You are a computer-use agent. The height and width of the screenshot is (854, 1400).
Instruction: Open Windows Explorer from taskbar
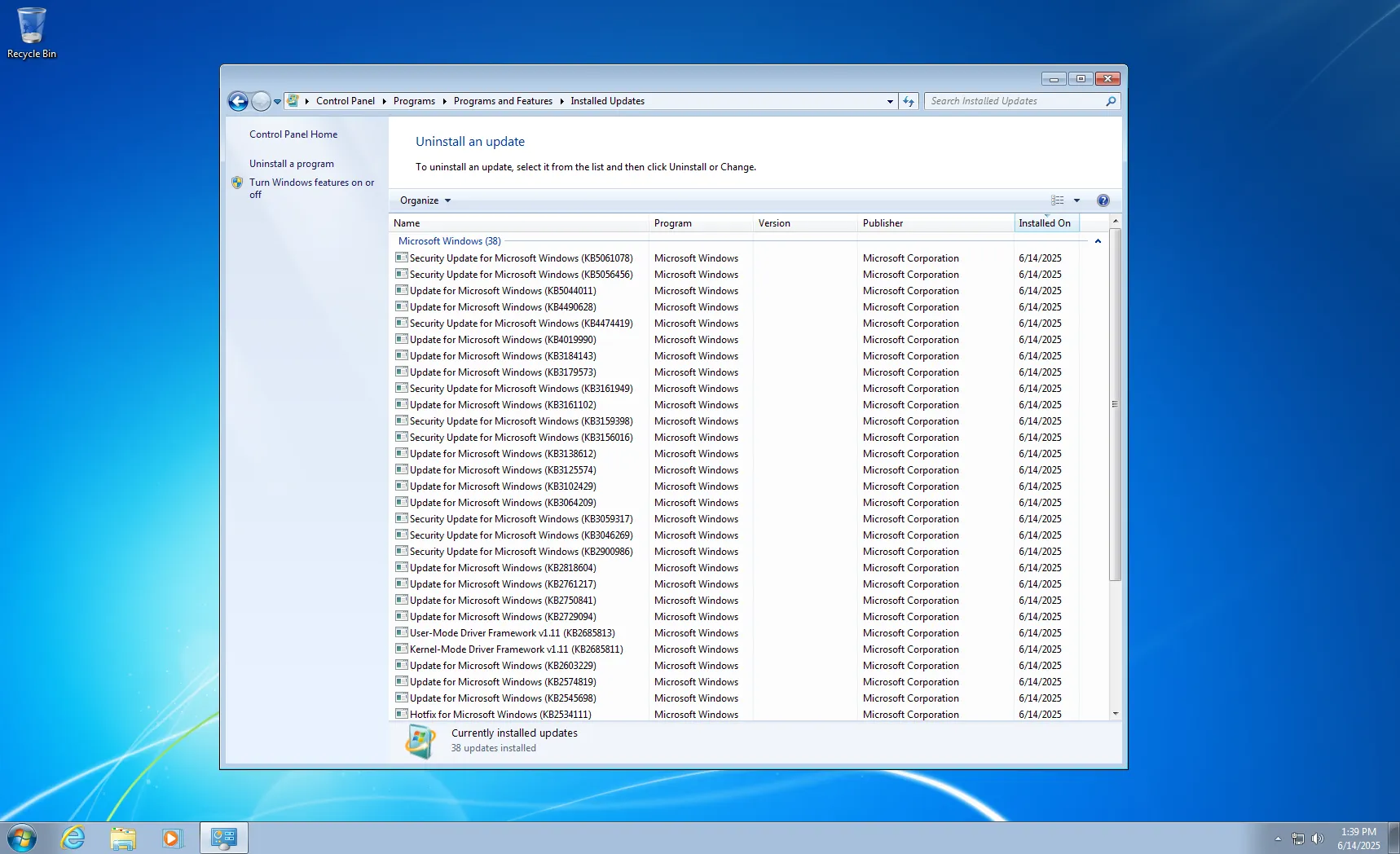click(x=123, y=838)
